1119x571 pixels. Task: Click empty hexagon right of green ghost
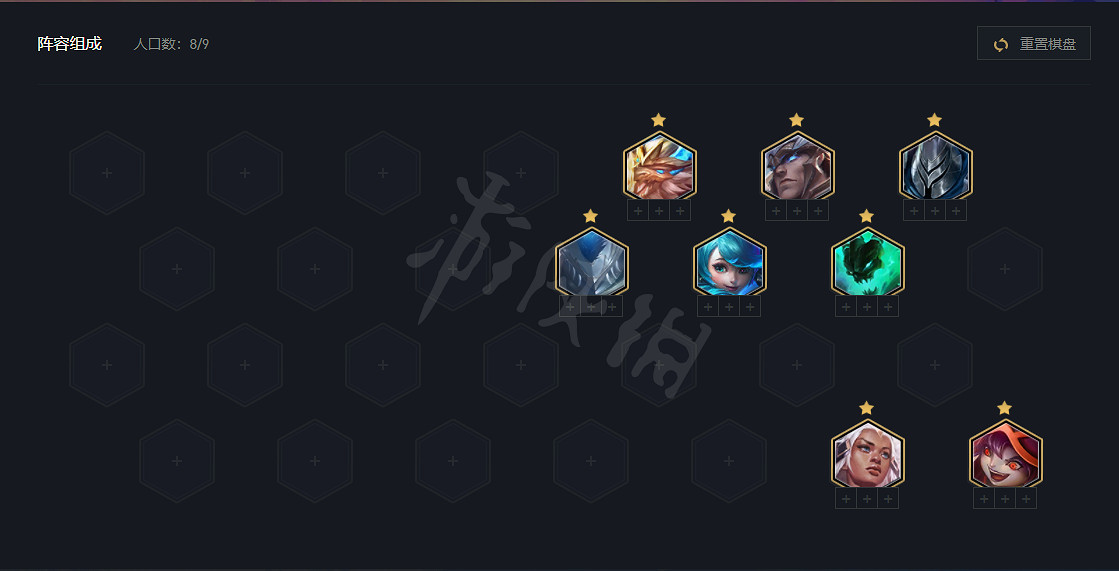click(1005, 269)
